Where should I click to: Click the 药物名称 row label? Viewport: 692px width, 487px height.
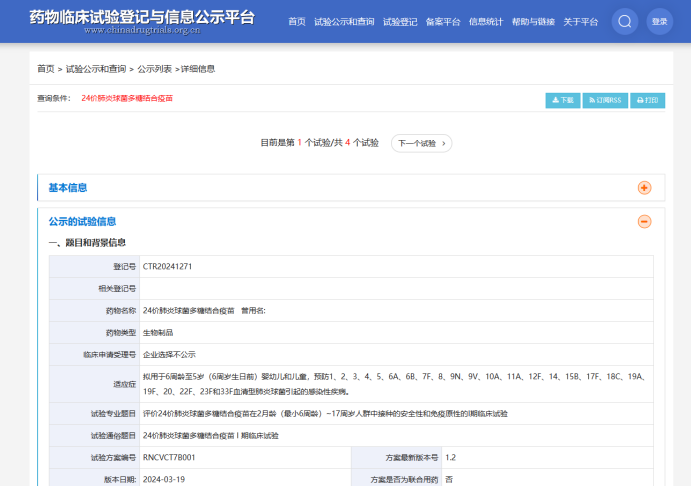[120, 310]
